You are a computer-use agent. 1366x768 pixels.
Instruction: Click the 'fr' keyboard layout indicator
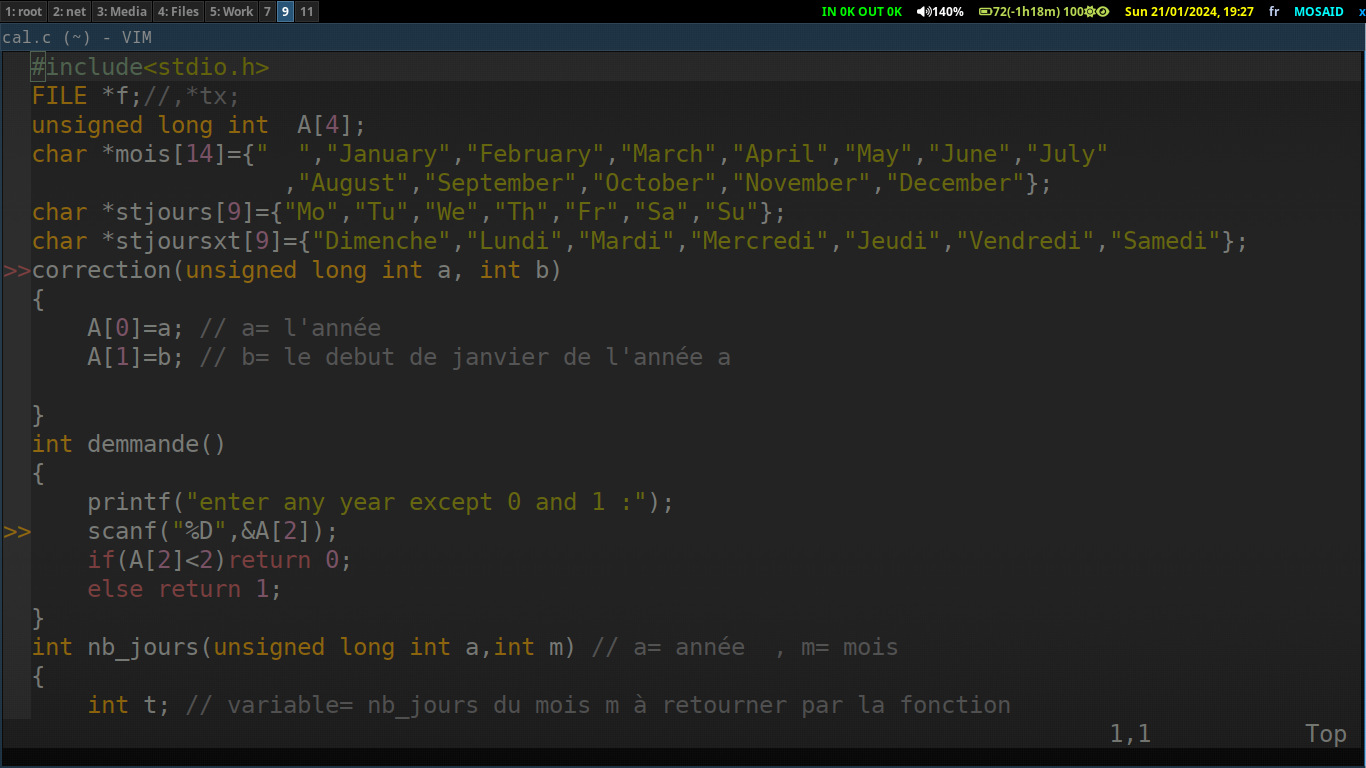pos(1274,12)
